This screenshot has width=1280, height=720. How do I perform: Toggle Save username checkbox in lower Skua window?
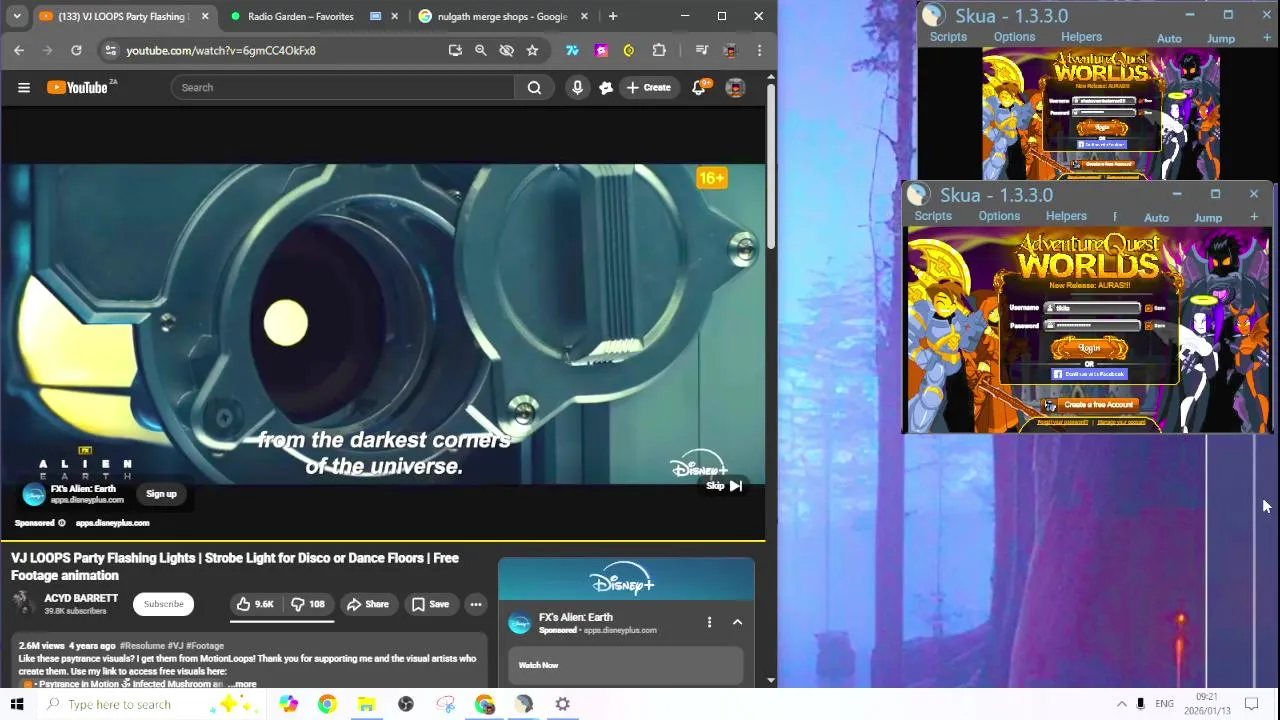click(x=1148, y=309)
